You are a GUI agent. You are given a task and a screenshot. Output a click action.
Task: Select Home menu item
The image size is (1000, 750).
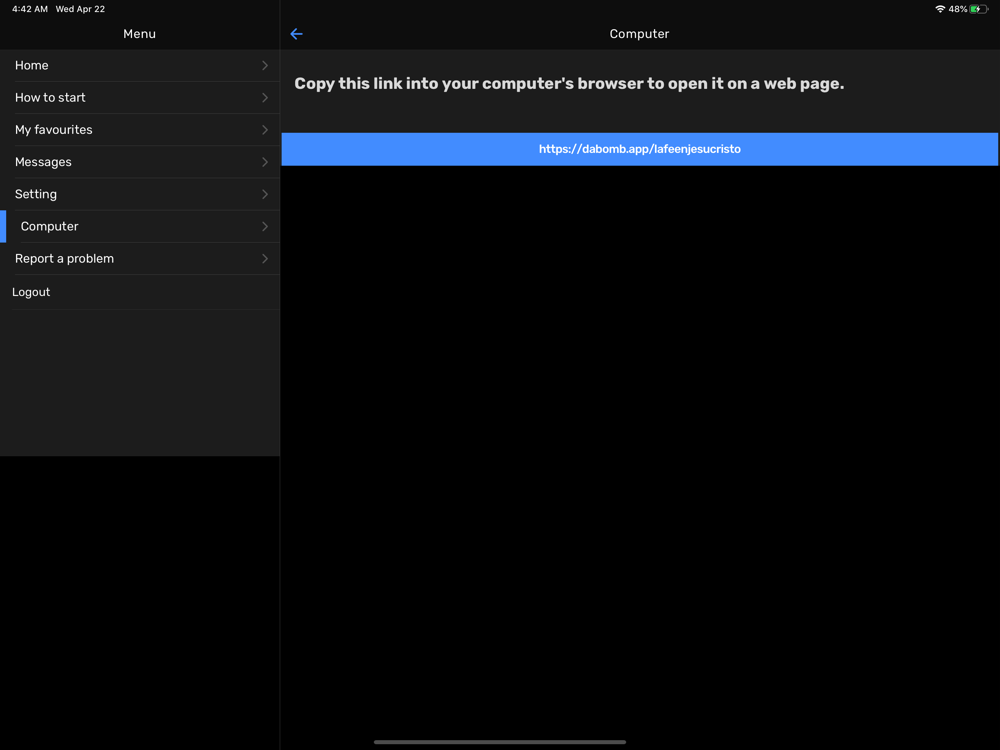[140, 66]
